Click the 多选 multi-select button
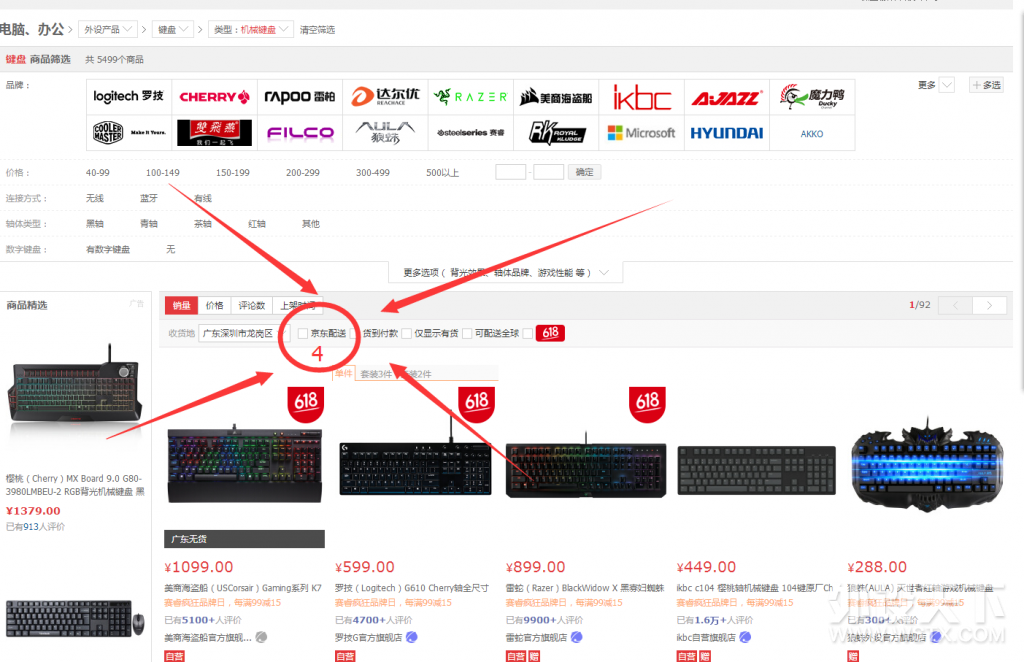 click(x=986, y=85)
